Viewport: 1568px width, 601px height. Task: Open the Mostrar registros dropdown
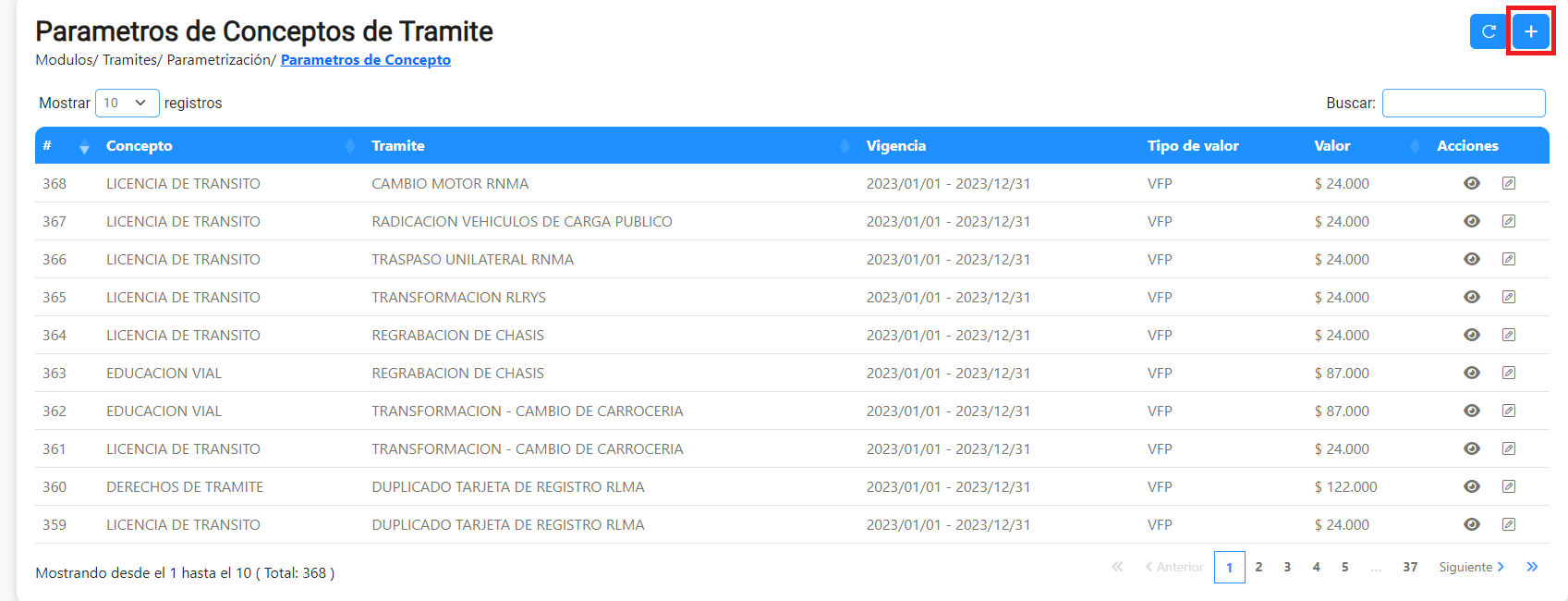(128, 103)
